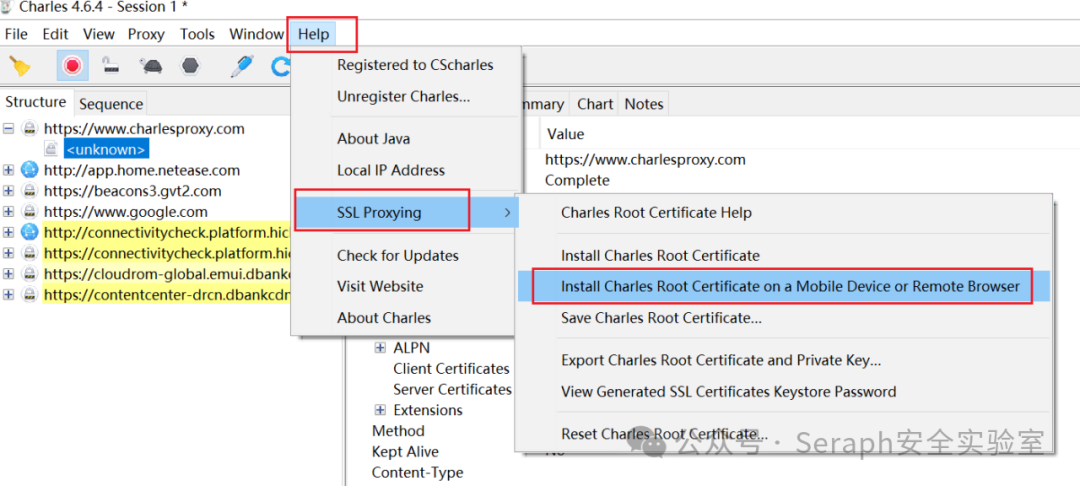
Task: Expand the https connectivitycheck.platform node
Action: coord(8,253)
